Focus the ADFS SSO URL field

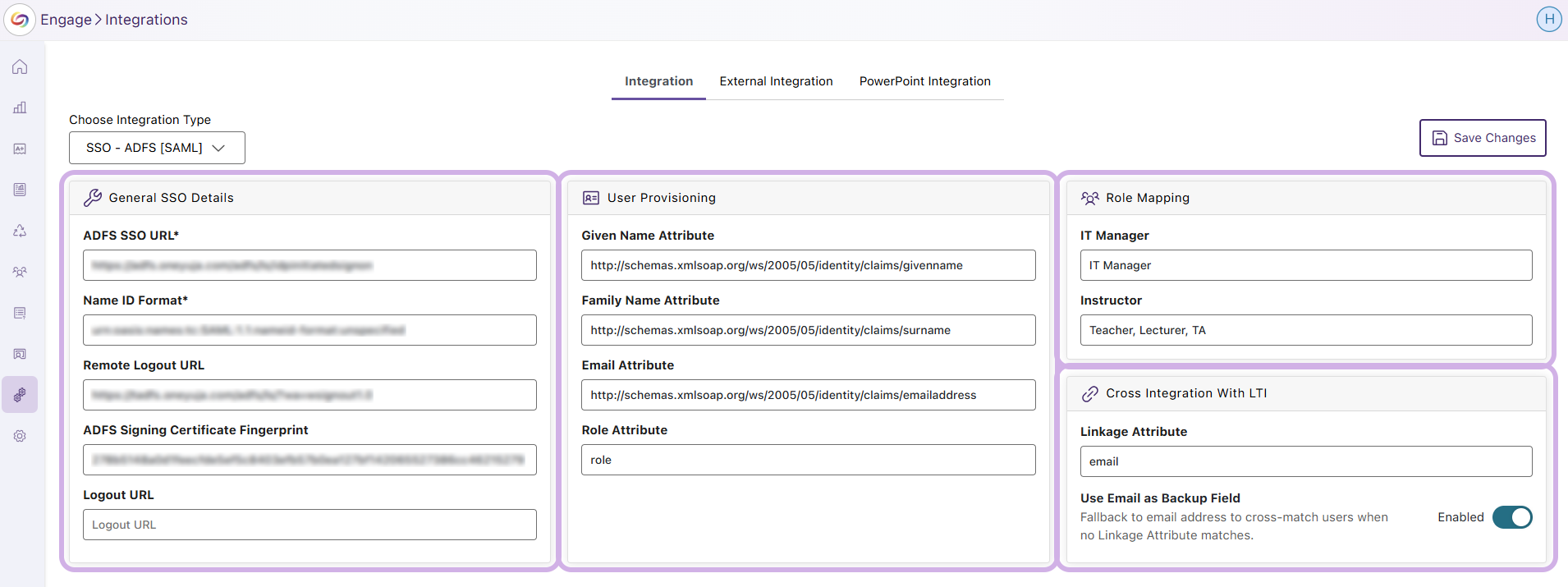tap(309, 265)
